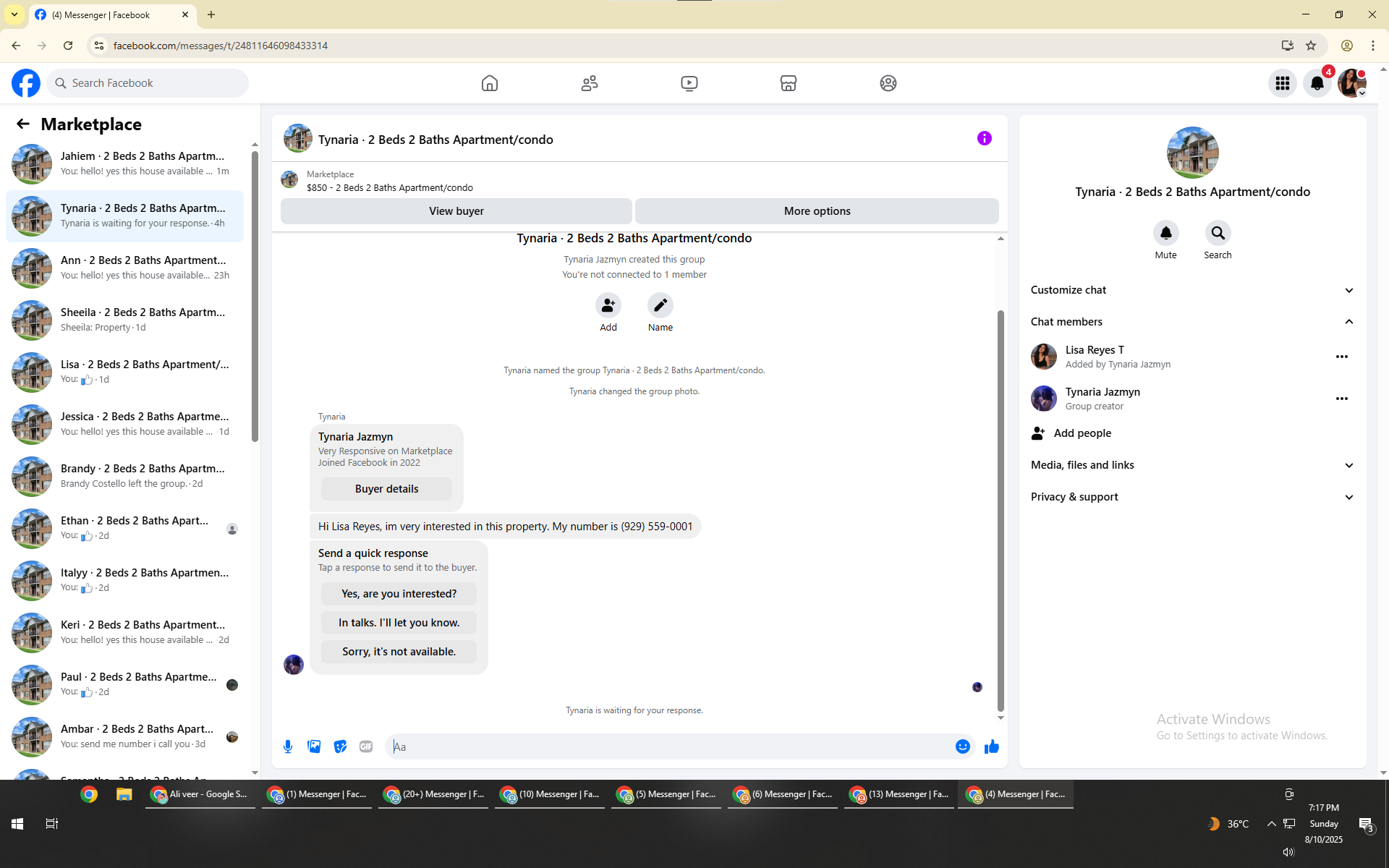The width and height of the screenshot is (1389, 868).
Task: Collapse the Chat members section
Action: pos(1348,322)
